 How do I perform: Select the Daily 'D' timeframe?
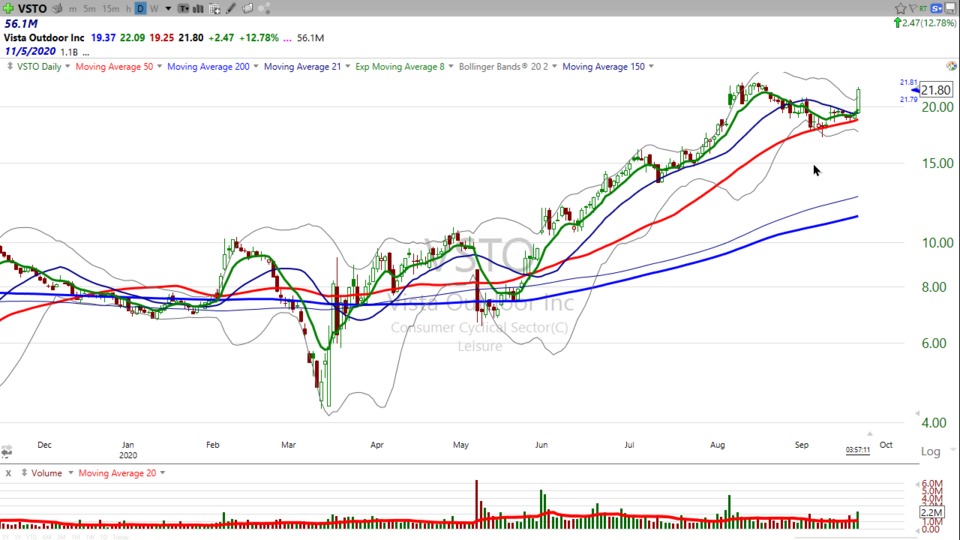pos(140,9)
